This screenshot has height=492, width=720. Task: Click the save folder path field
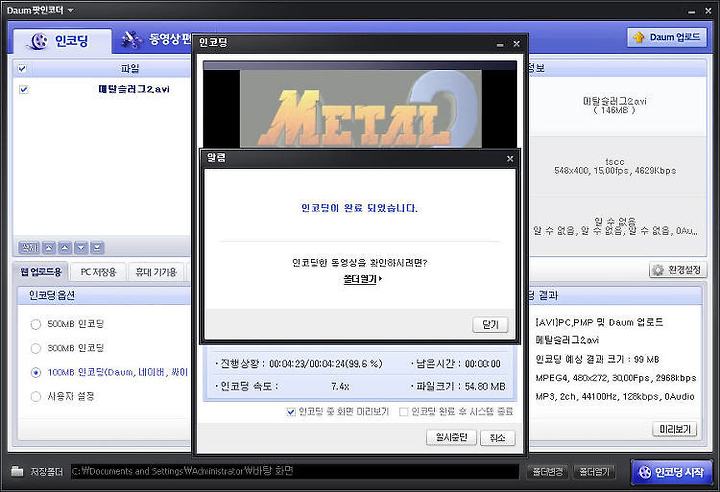(x=295, y=471)
